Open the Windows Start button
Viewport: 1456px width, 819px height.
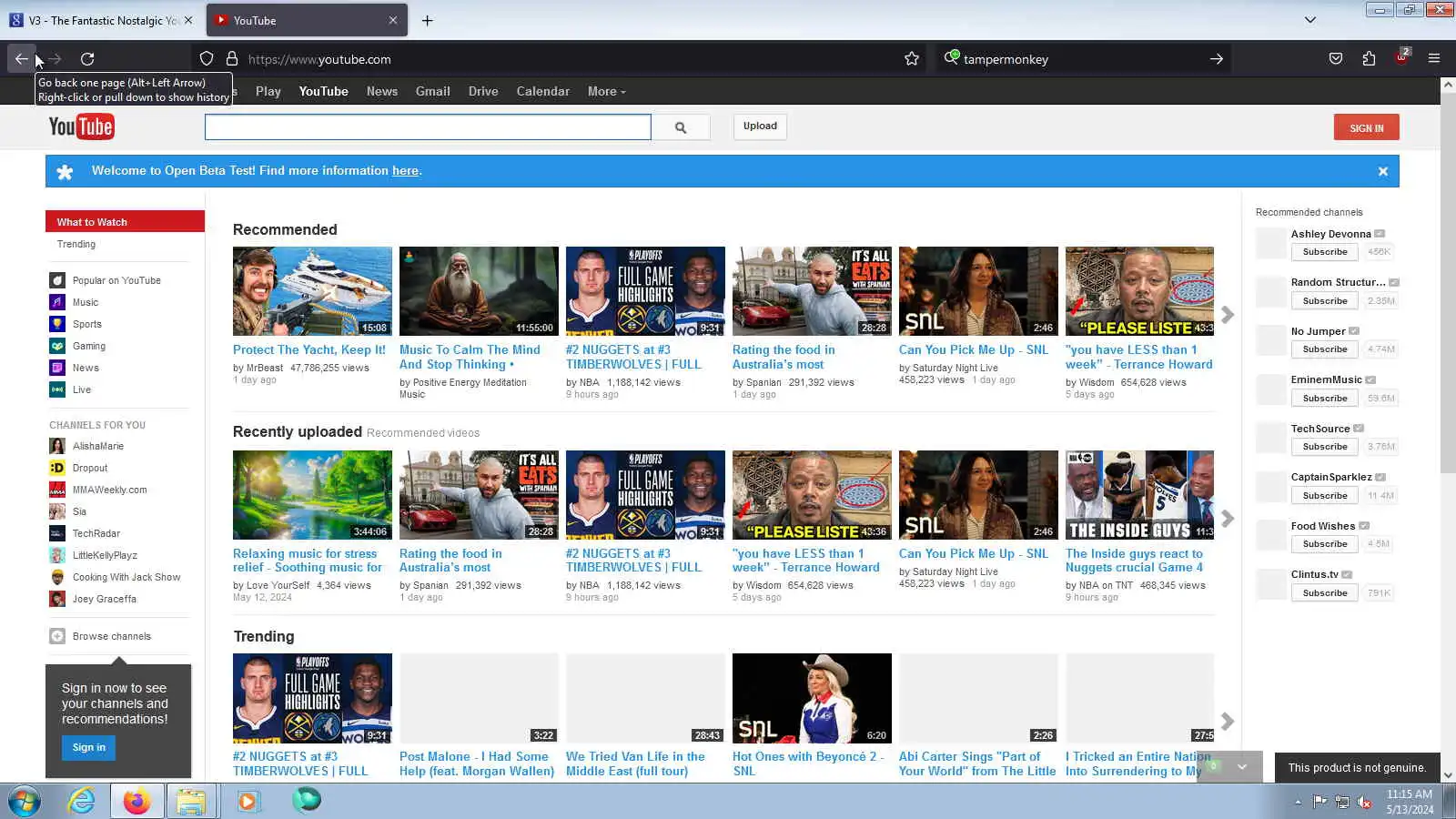[x=24, y=801]
